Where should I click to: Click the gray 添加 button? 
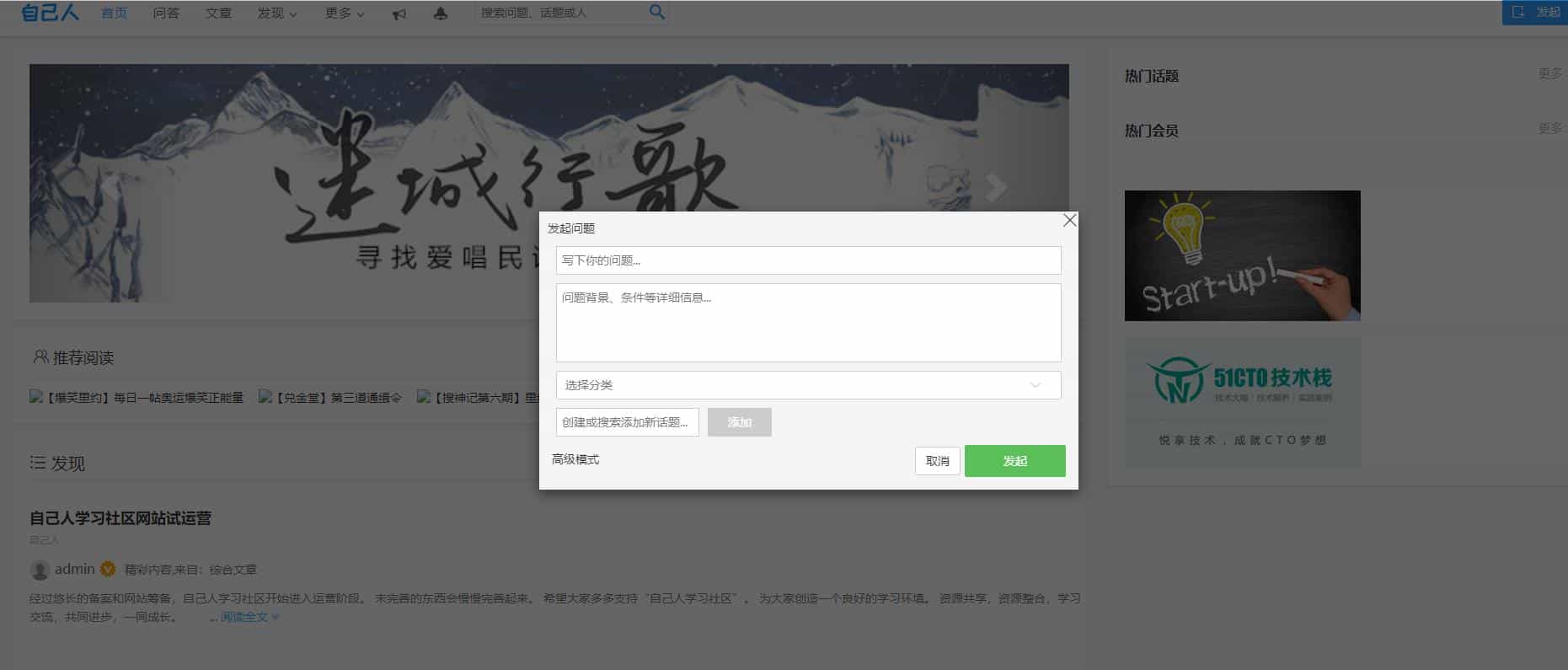[x=740, y=422]
